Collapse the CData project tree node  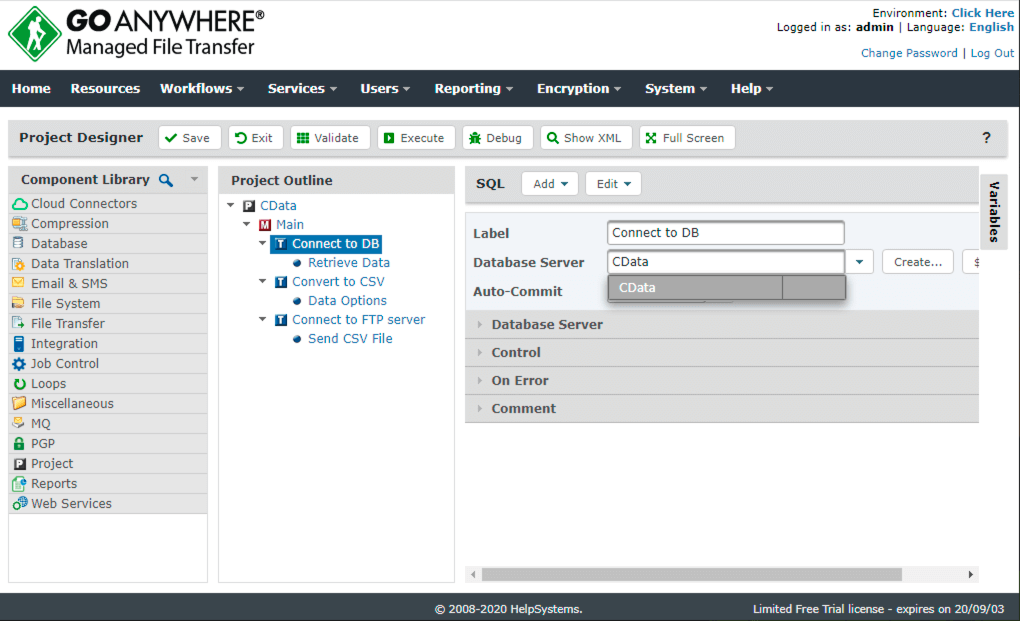point(230,205)
